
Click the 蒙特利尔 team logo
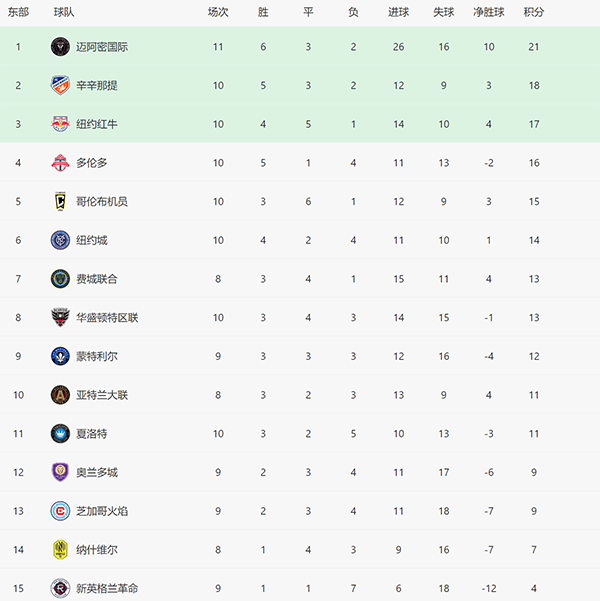coord(60,356)
